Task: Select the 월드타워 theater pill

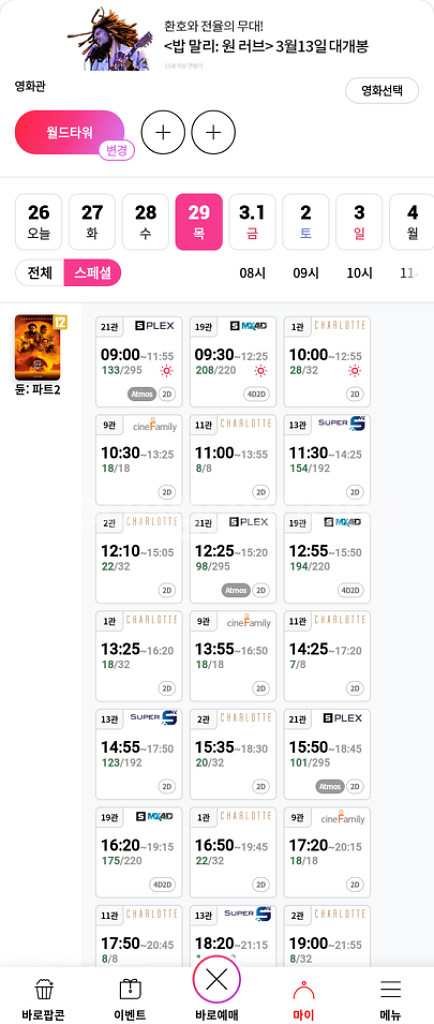Action: [x=69, y=133]
